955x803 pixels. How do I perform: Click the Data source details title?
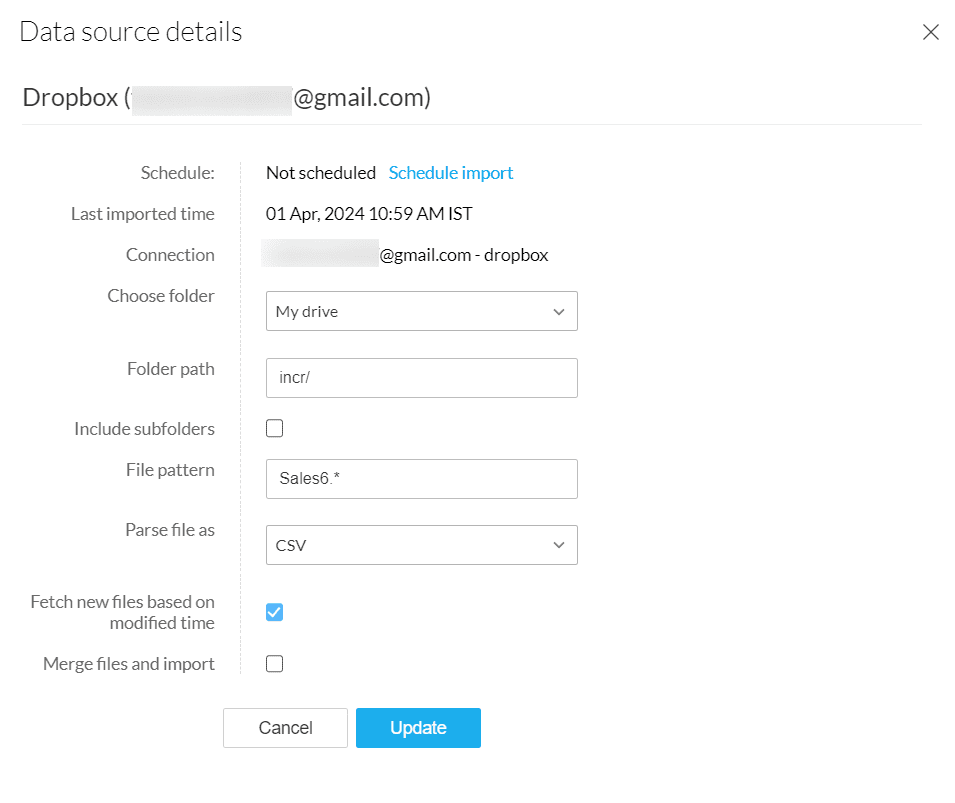coord(131,32)
